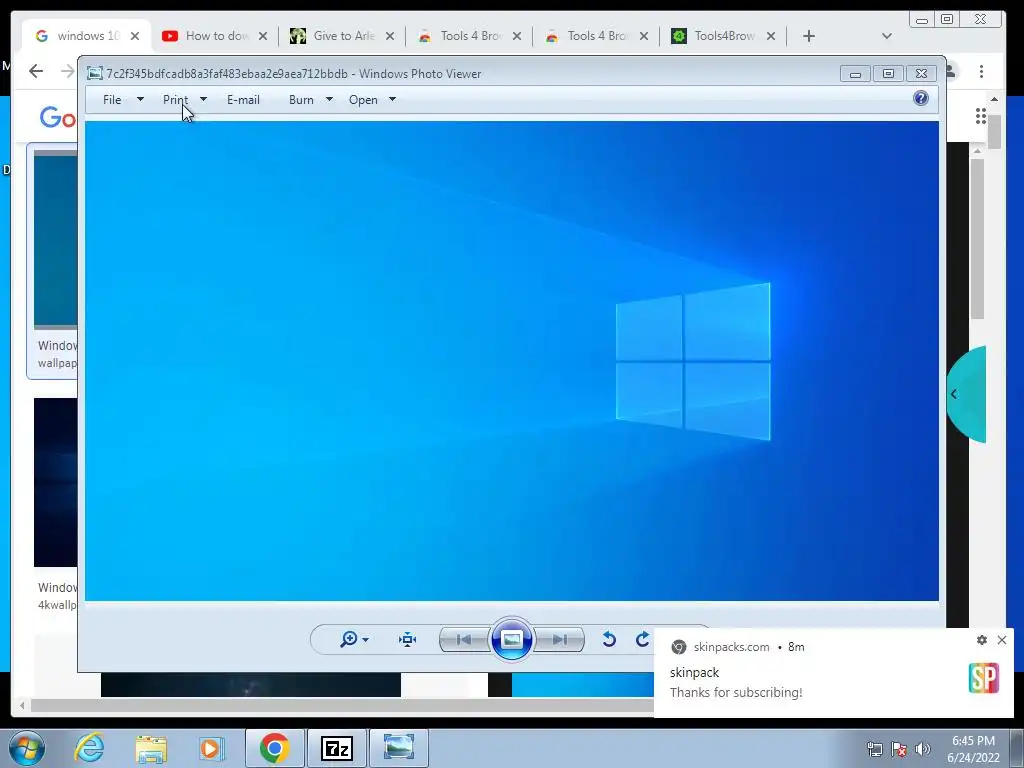Switch to the Tools4Brow tab

click(x=723, y=36)
